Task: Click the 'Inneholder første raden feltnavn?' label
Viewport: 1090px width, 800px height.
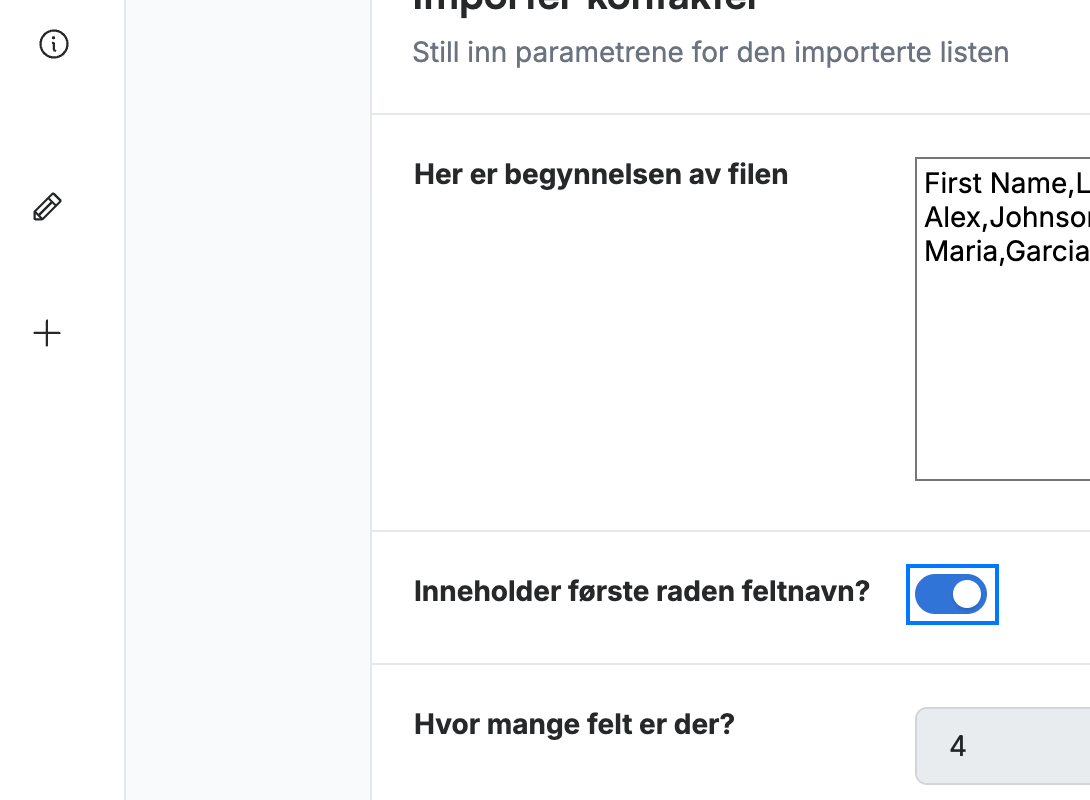Action: pos(642,592)
